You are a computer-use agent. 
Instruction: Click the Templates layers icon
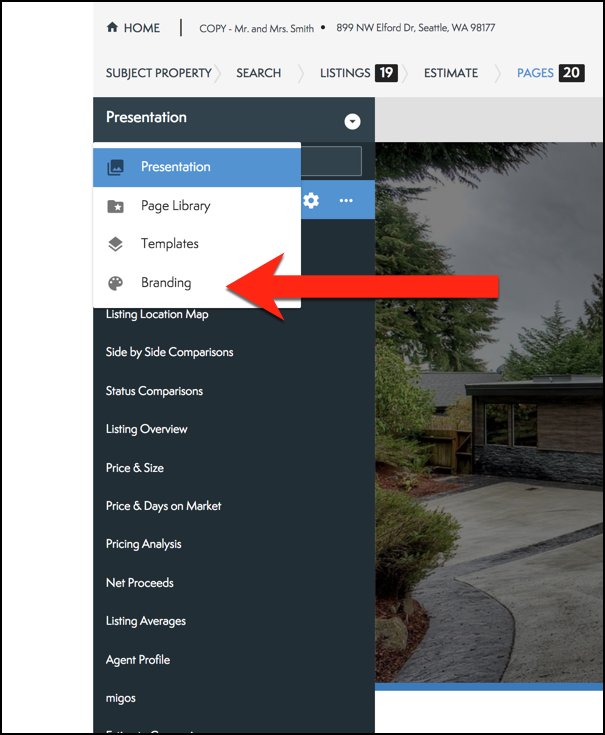coord(115,244)
